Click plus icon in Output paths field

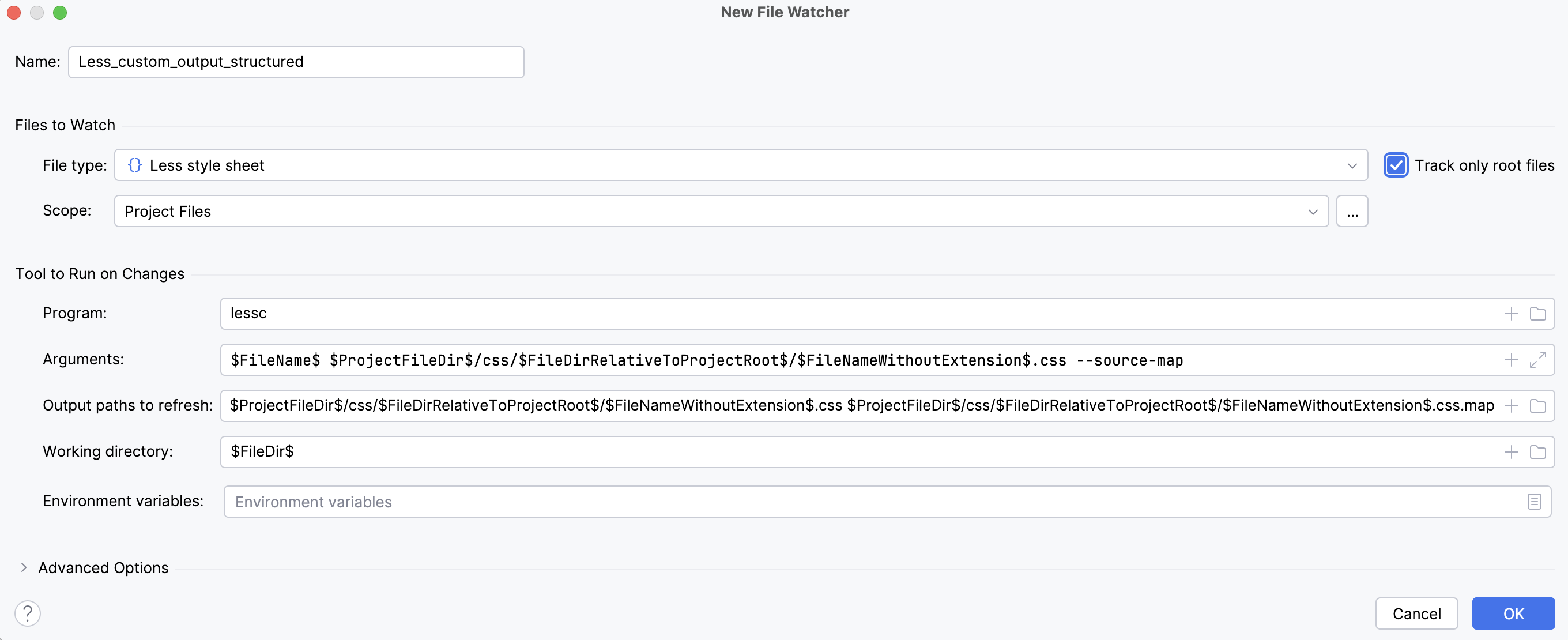[1511, 405]
